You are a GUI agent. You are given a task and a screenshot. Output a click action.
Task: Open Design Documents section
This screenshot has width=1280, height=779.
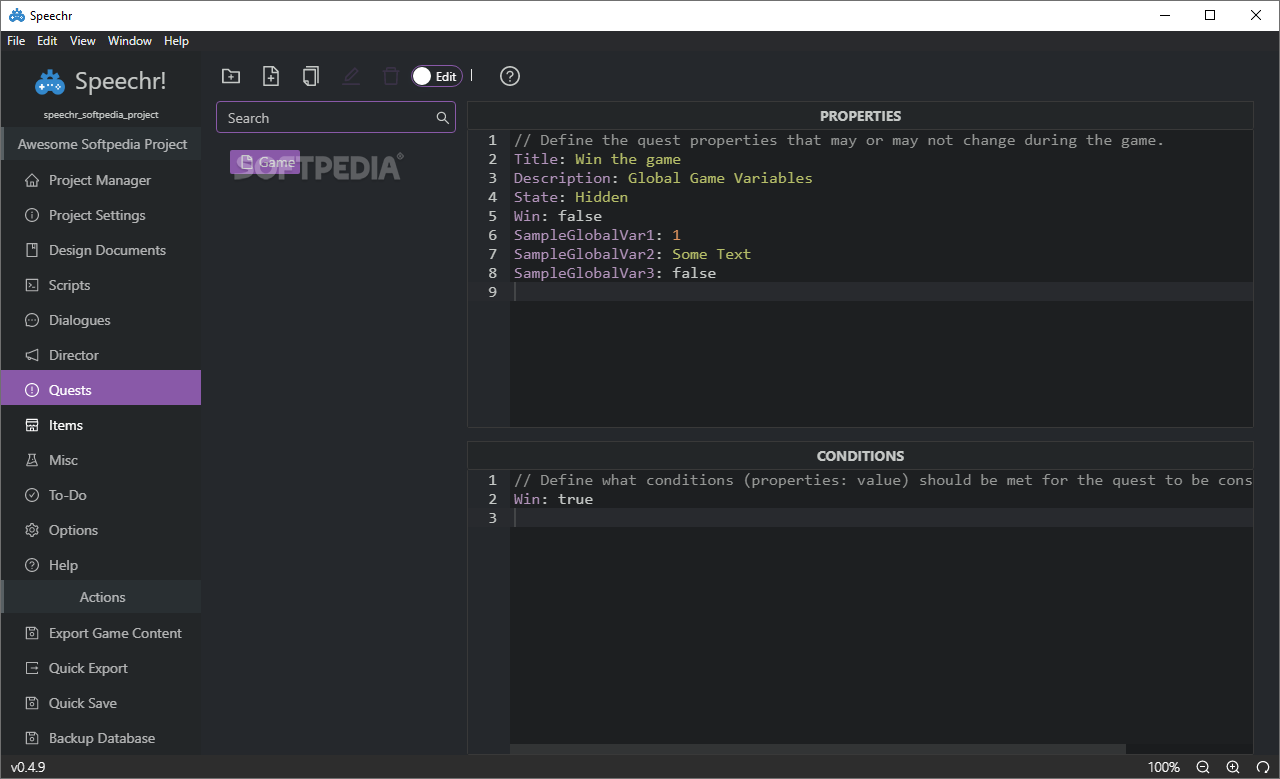[101, 250]
